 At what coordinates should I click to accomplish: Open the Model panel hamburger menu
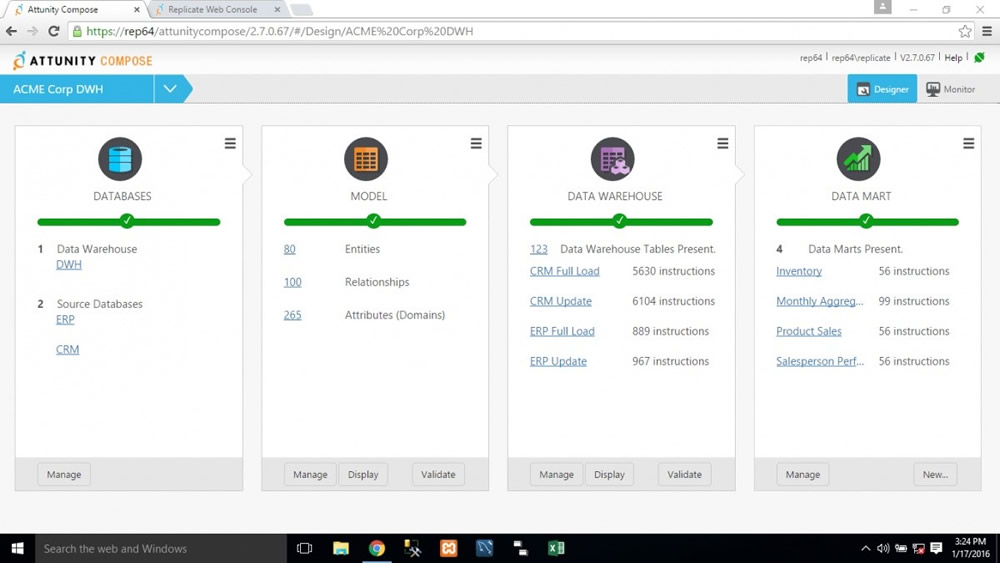476,143
